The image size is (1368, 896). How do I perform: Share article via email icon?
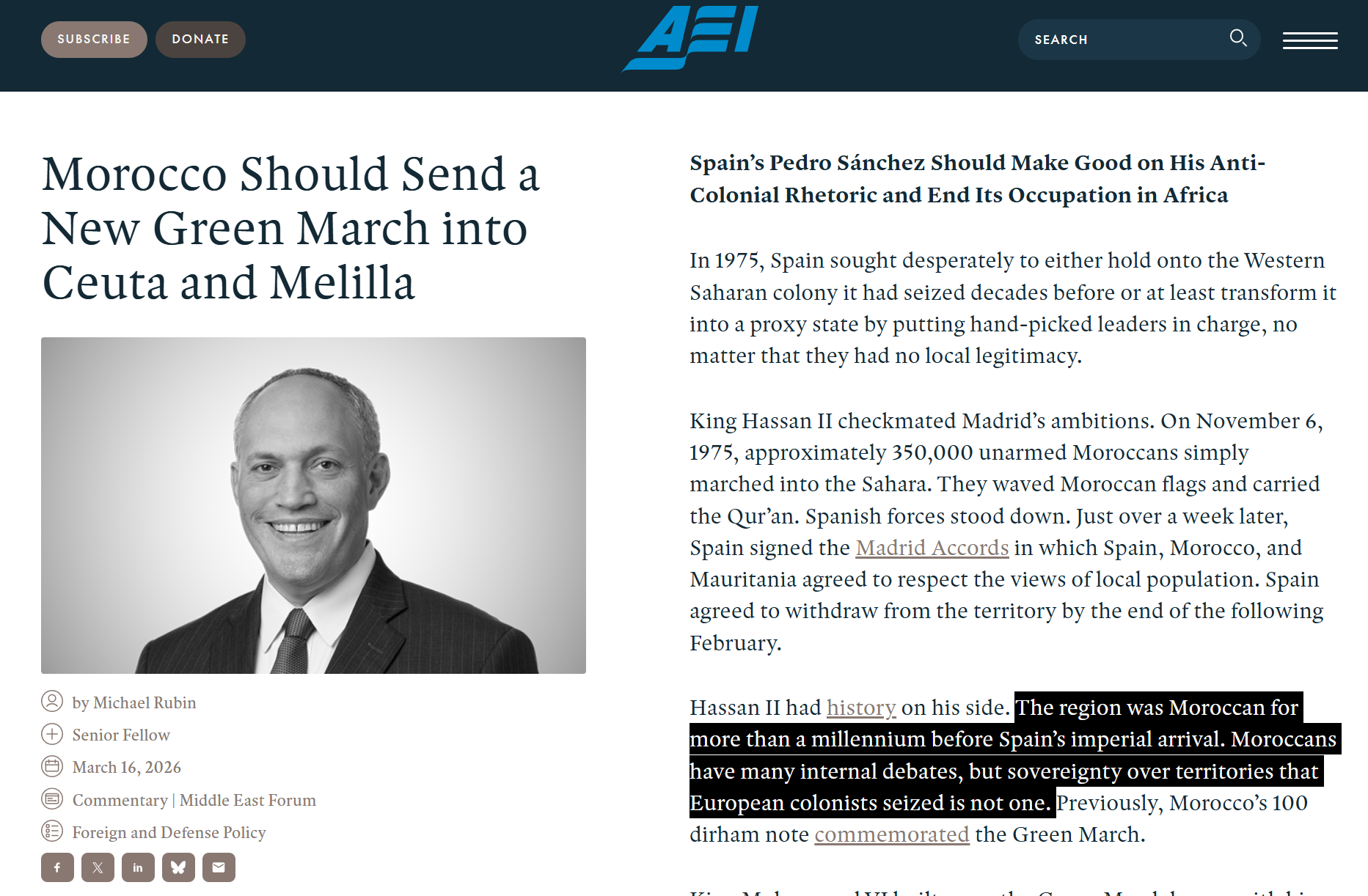click(x=219, y=867)
